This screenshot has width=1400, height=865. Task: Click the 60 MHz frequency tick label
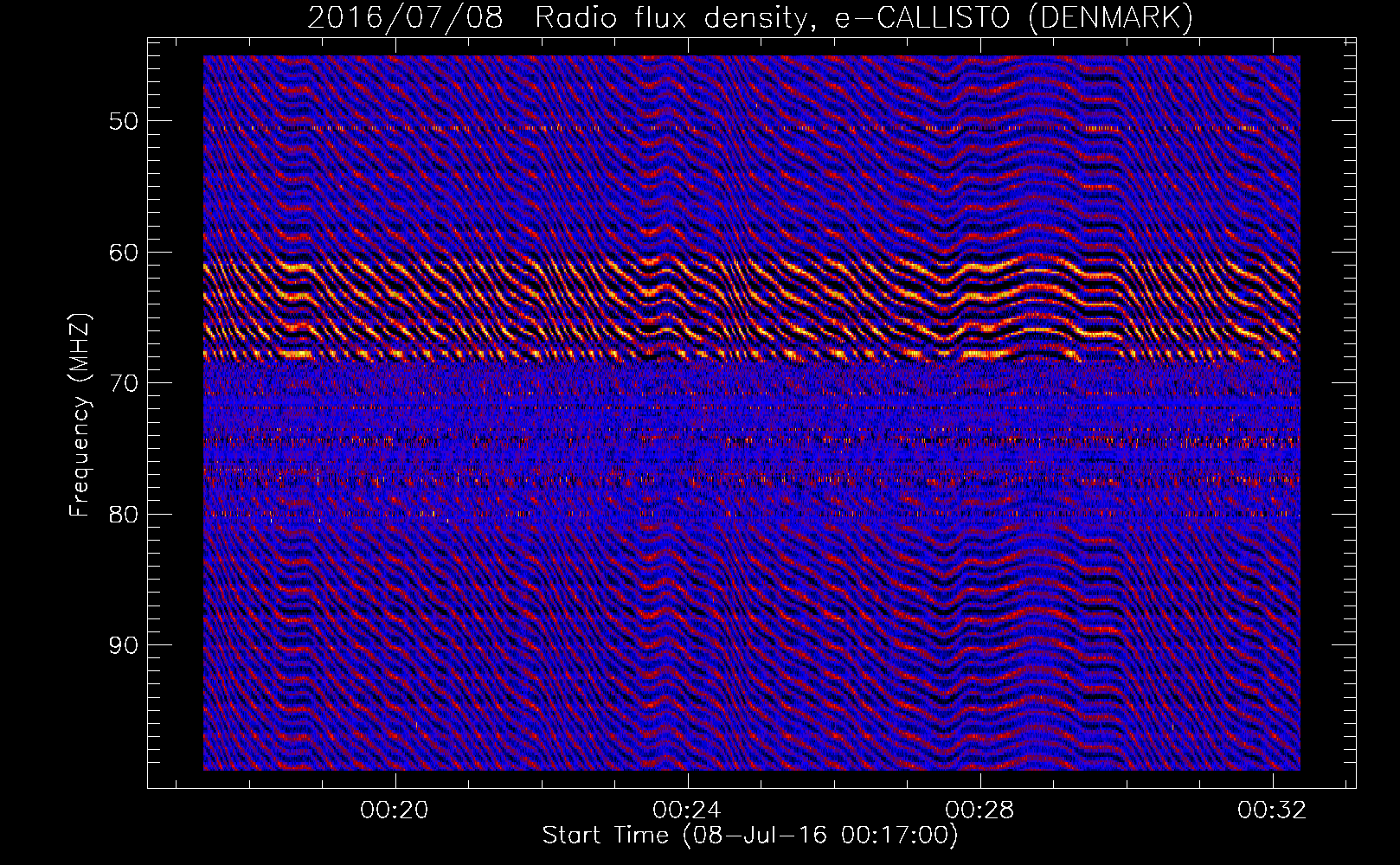click(123, 253)
